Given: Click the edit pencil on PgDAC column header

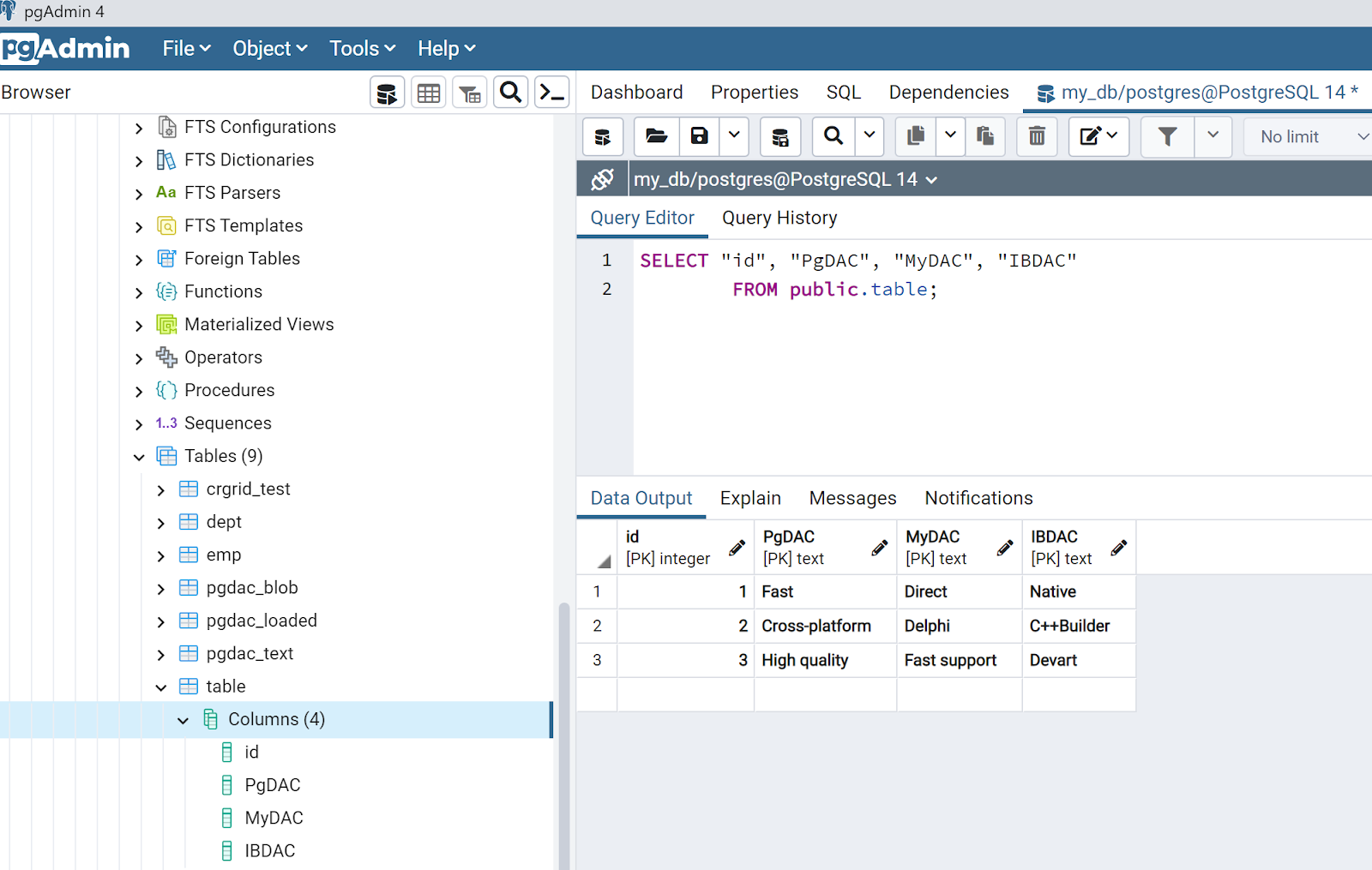Looking at the screenshot, I should tap(879, 548).
